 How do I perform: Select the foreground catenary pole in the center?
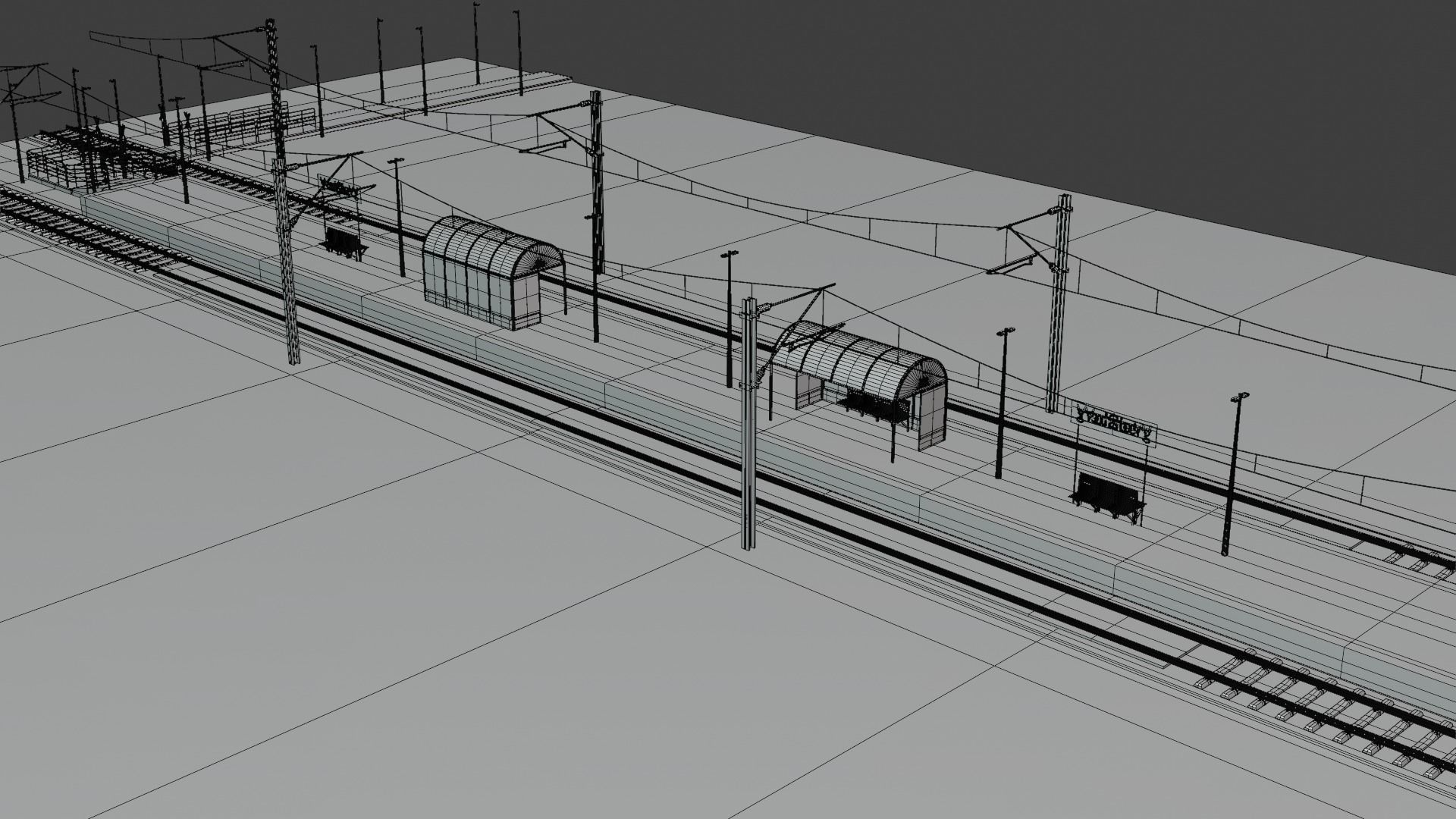749,424
